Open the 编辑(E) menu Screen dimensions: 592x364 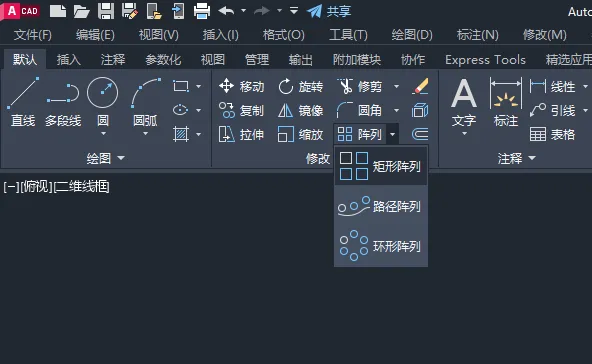coord(95,35)
